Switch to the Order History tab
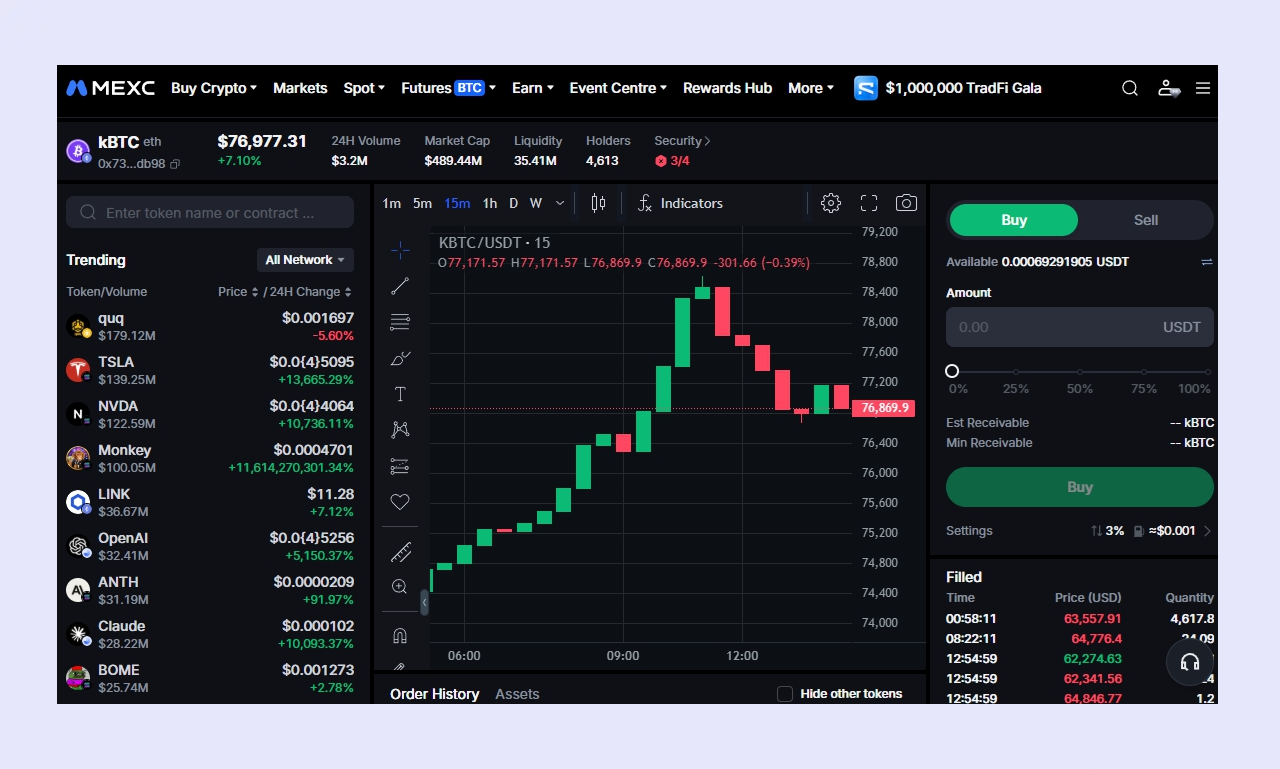The width and height of the screenshot is (1280, 769). pyautogui.click(x=434, y=694)
